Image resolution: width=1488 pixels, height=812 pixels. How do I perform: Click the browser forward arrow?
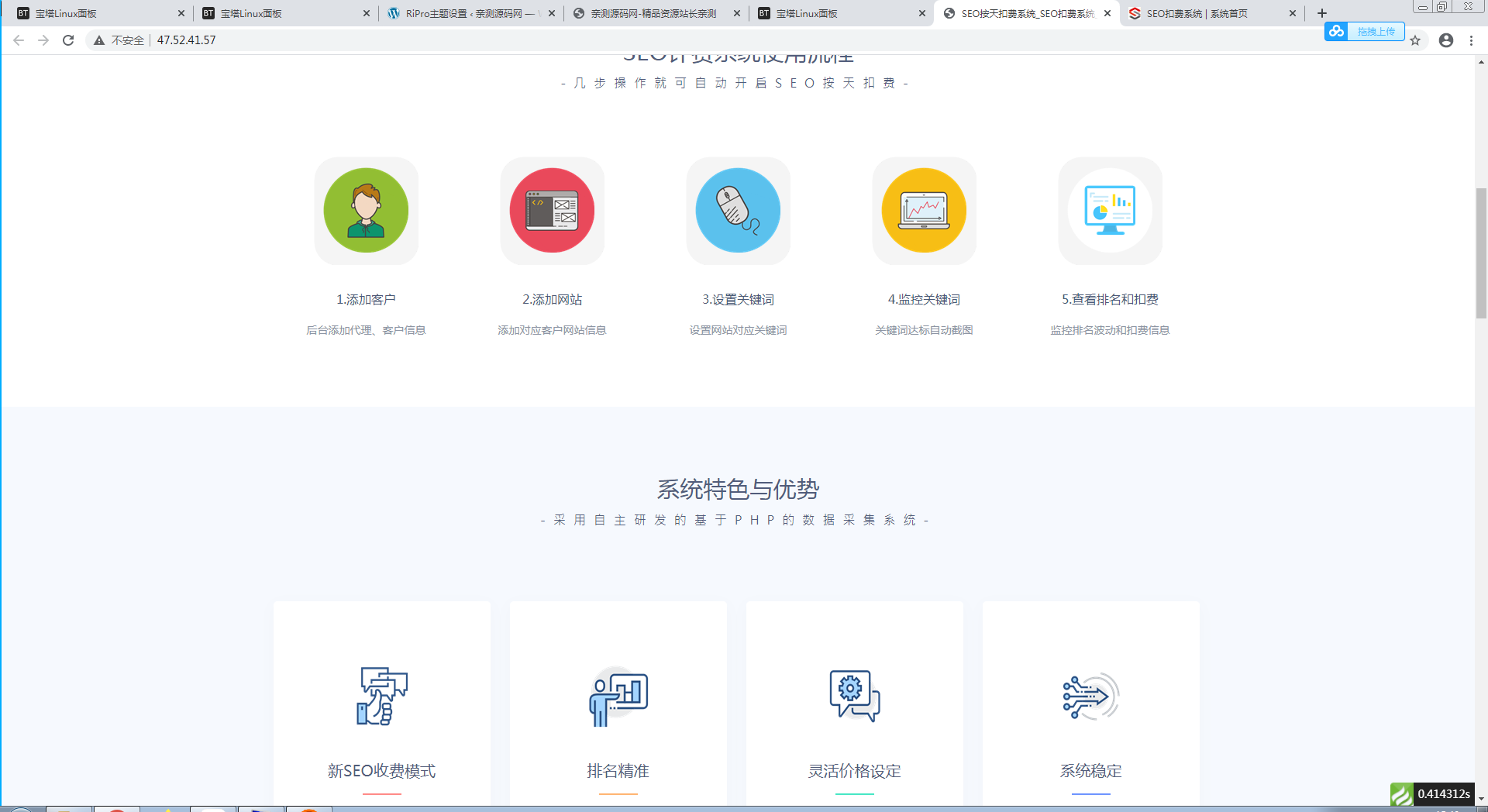pos(43,40)
